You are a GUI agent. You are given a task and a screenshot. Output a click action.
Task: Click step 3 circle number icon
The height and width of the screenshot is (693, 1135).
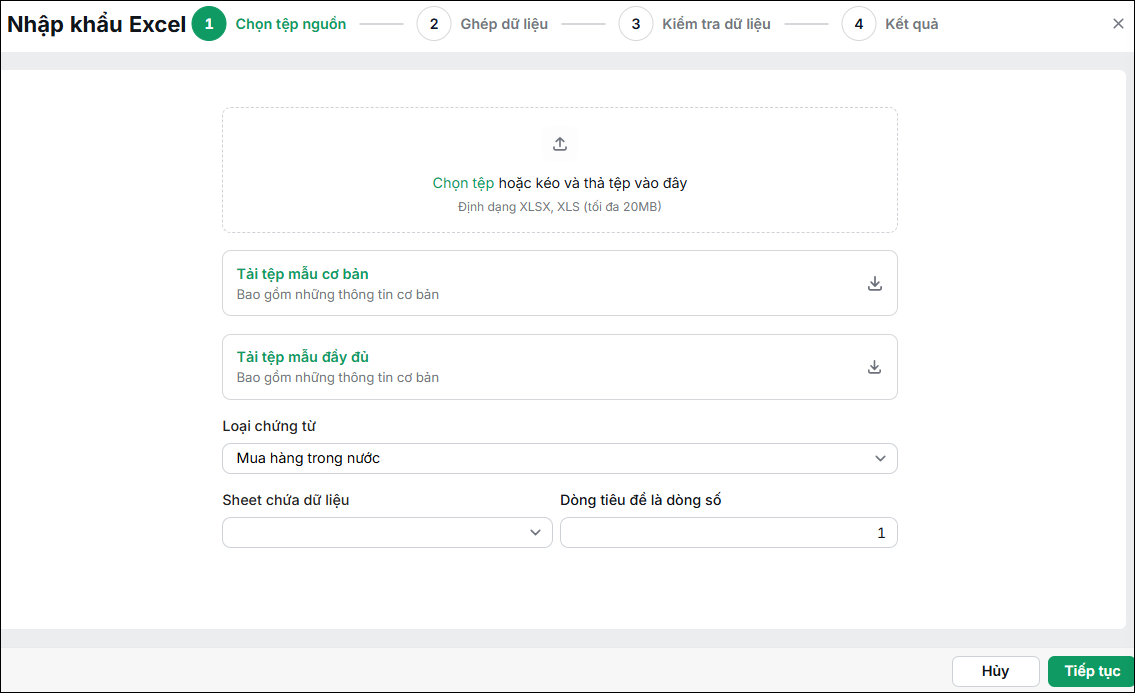[636, 24]
